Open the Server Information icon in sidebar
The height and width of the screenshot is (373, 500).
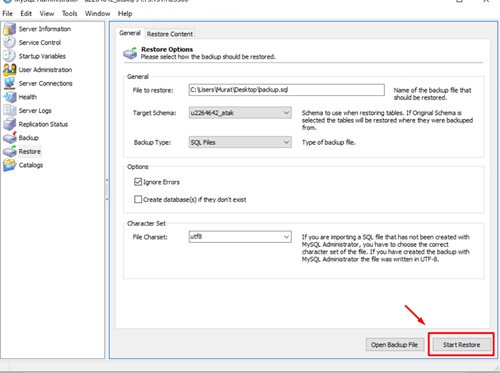tap(9, 29)
